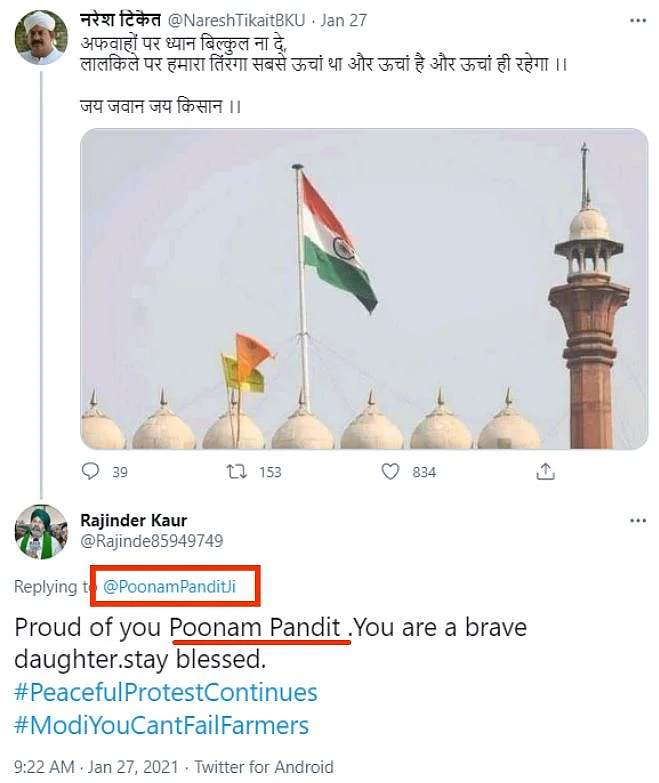Click the reply icon under Naresh Tikait's tweet
The height and width of the screenshot is (783, 659).
(90, 471)
